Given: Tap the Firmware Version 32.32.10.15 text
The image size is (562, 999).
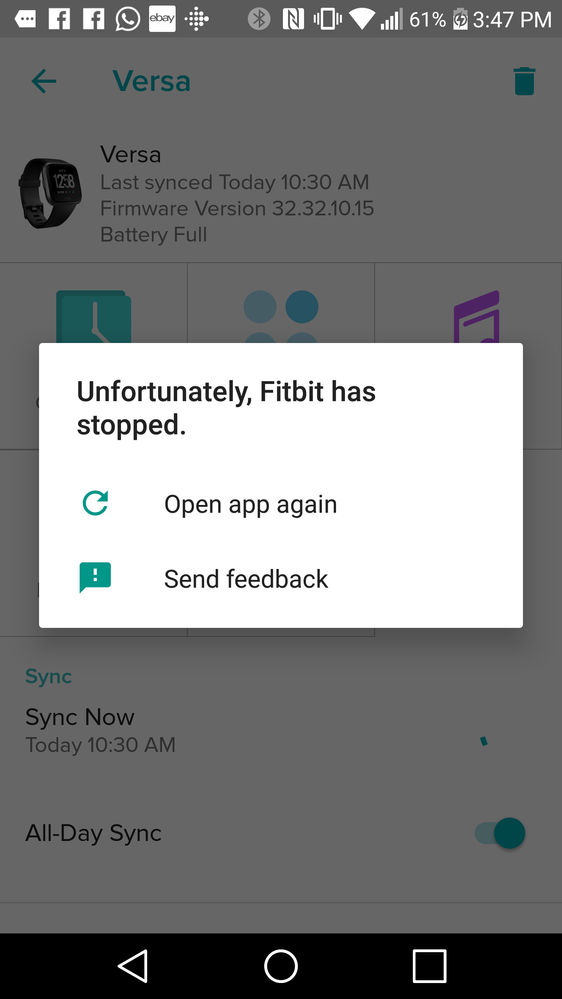Looking at the screenshot, I should point(237,208).
